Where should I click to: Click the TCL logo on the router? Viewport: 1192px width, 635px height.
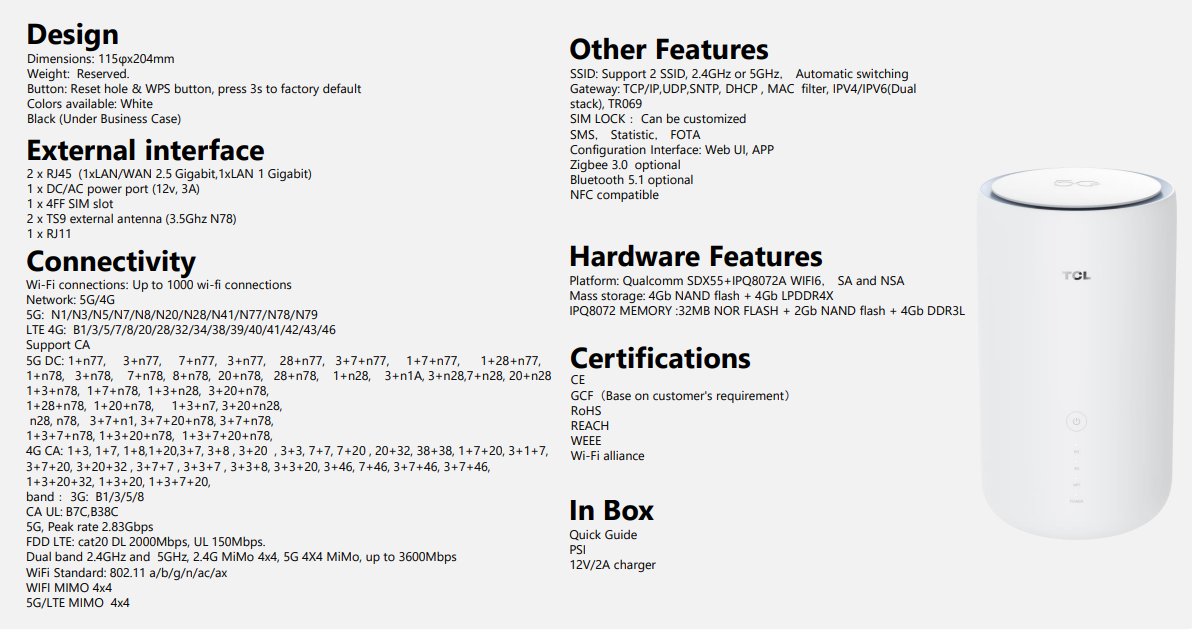click(1076, 275)
